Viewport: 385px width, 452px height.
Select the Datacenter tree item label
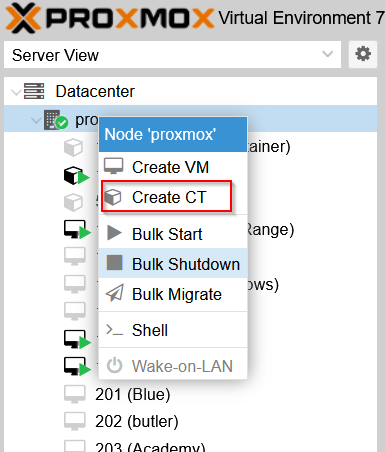pos(95,91)
